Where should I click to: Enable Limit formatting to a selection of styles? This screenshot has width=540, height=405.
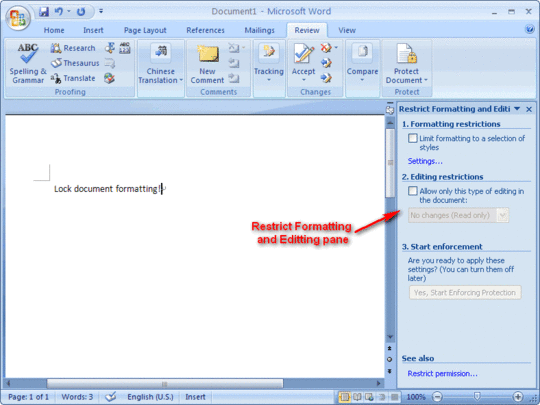click(413, 138)
